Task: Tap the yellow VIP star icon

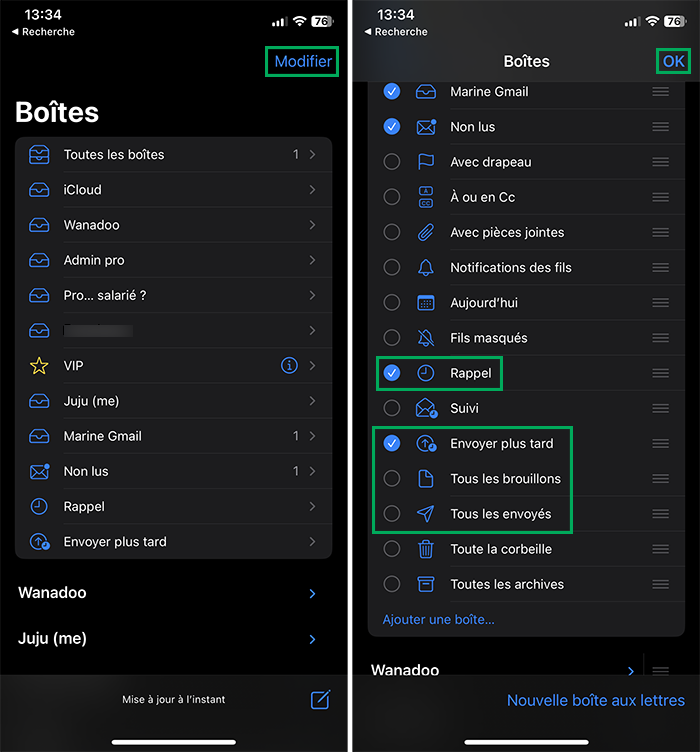Action: 39,366
